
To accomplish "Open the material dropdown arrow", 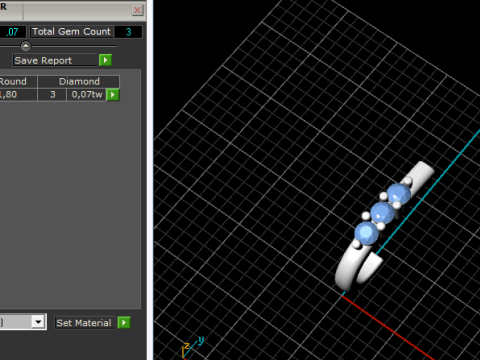I will pos(39,322).
